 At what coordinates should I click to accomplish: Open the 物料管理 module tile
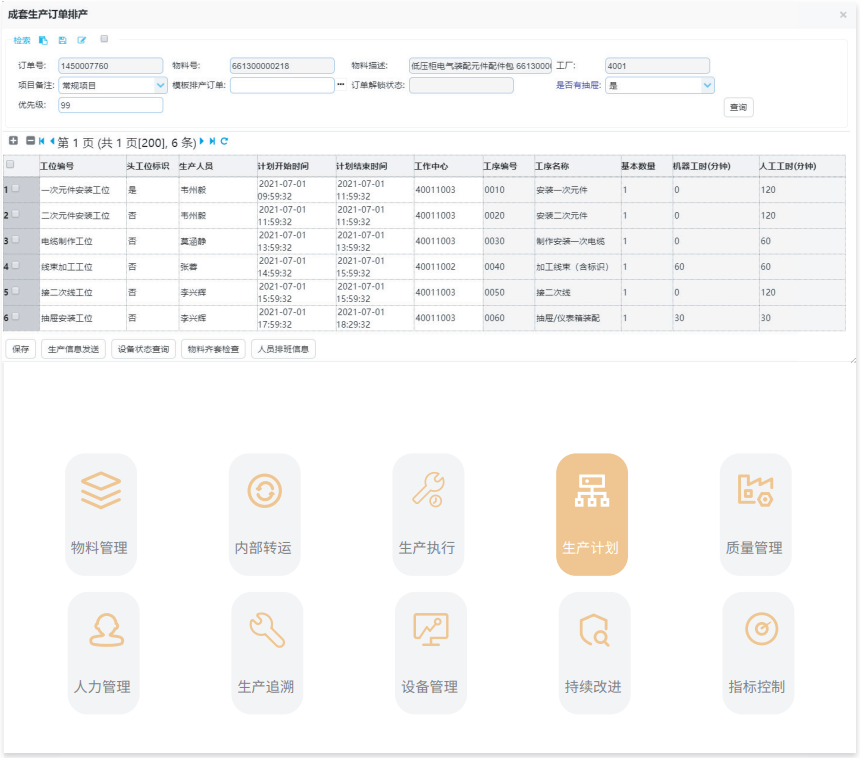(x=101, y=514)
